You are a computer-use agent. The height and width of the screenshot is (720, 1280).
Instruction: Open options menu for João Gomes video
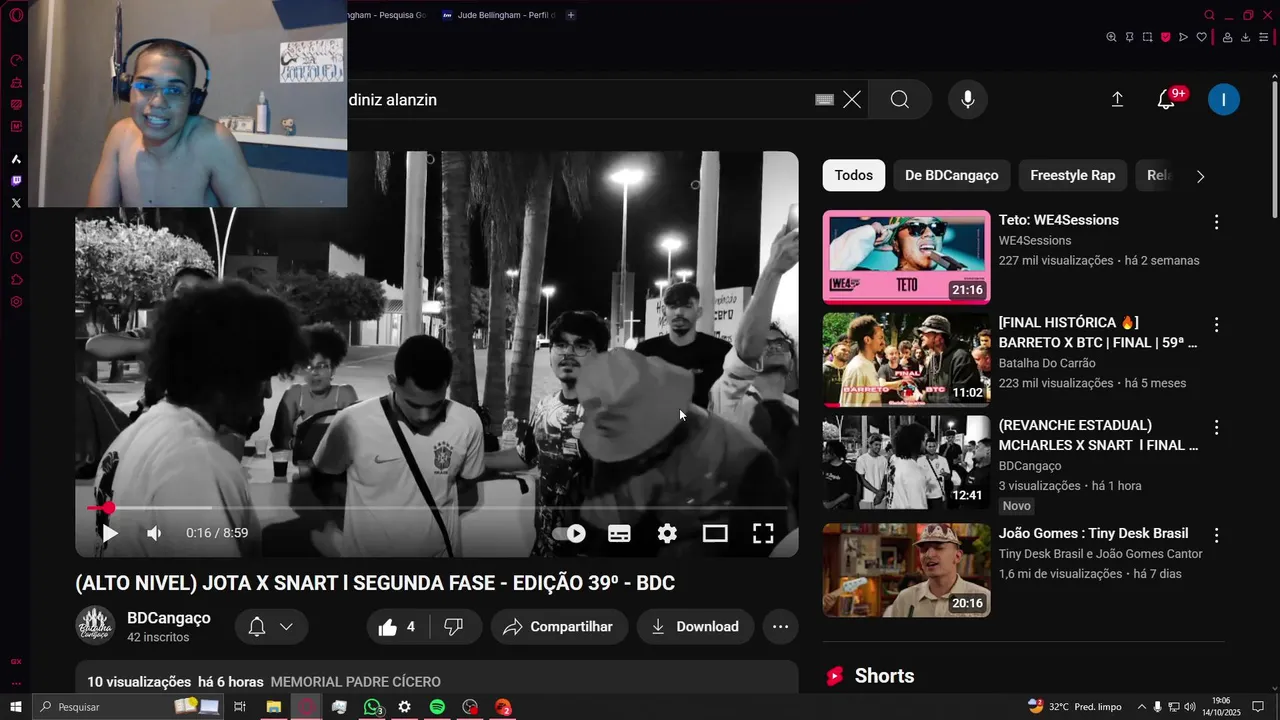[x=1216, y=535]
